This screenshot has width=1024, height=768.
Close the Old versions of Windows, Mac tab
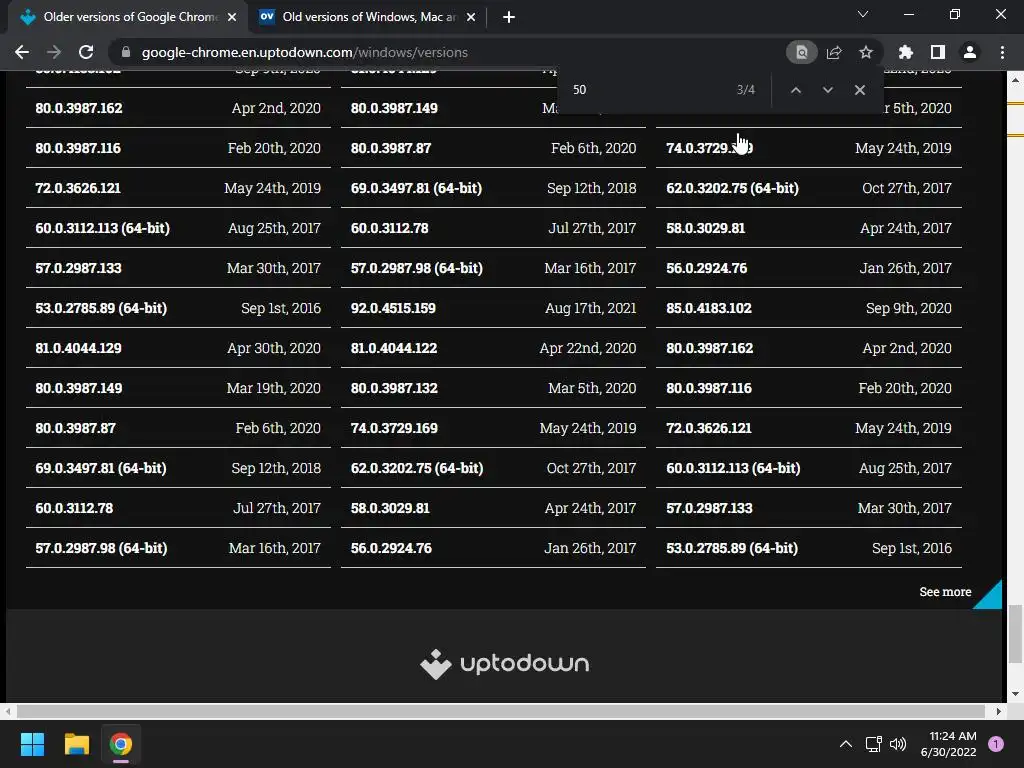point(471,17)
